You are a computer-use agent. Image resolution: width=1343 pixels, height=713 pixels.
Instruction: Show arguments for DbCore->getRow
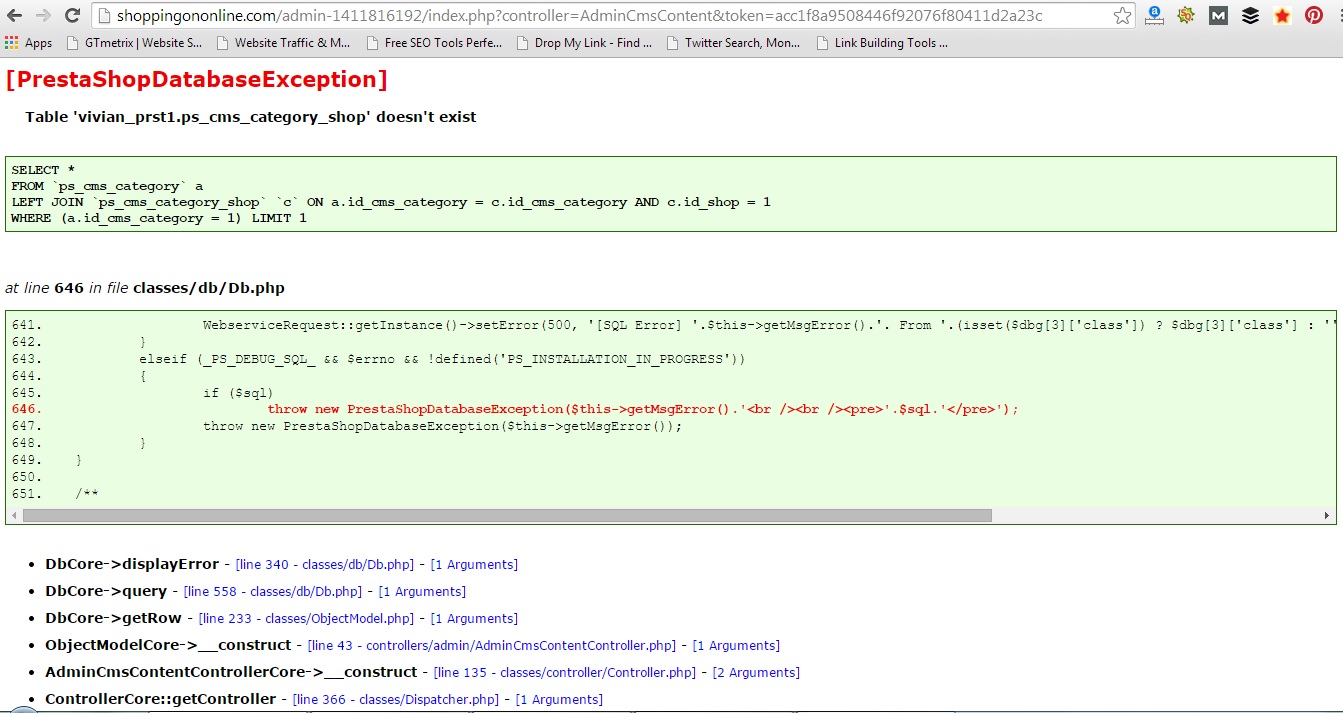pos(474,619)
